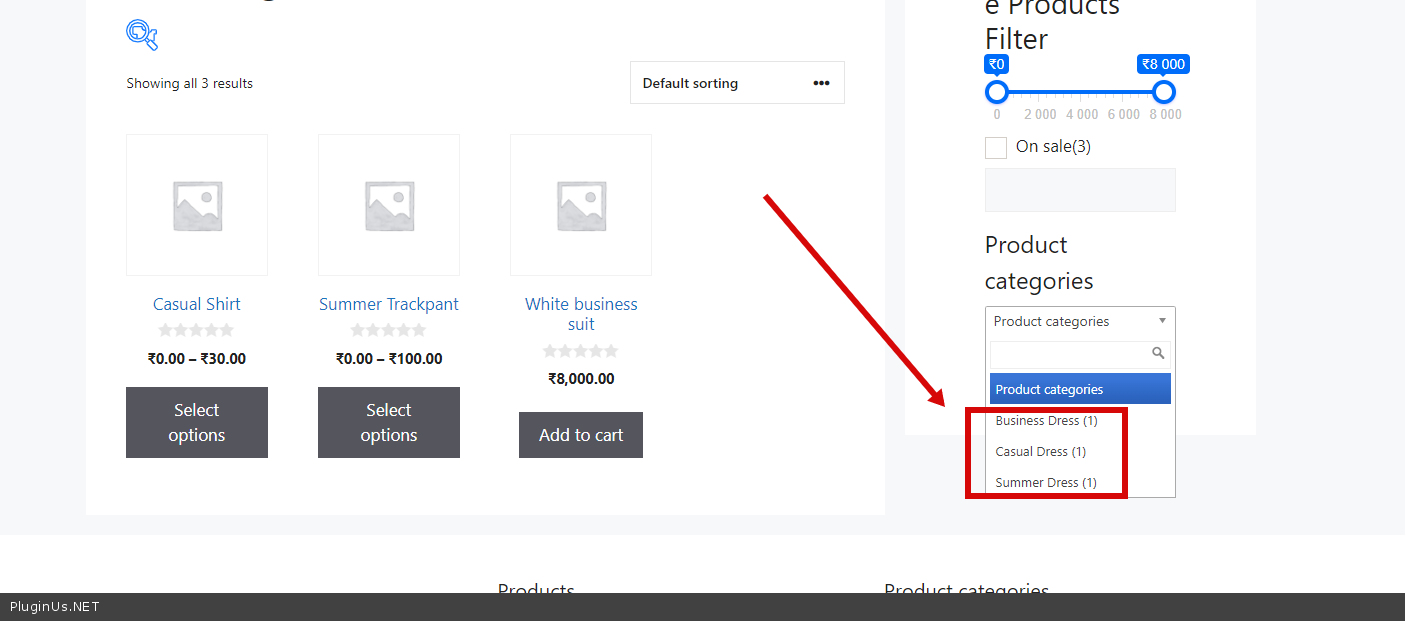Click the star rating under Summer Trackpant
The height and width of the screenshot is (621, 1405).
coord(389,330)
